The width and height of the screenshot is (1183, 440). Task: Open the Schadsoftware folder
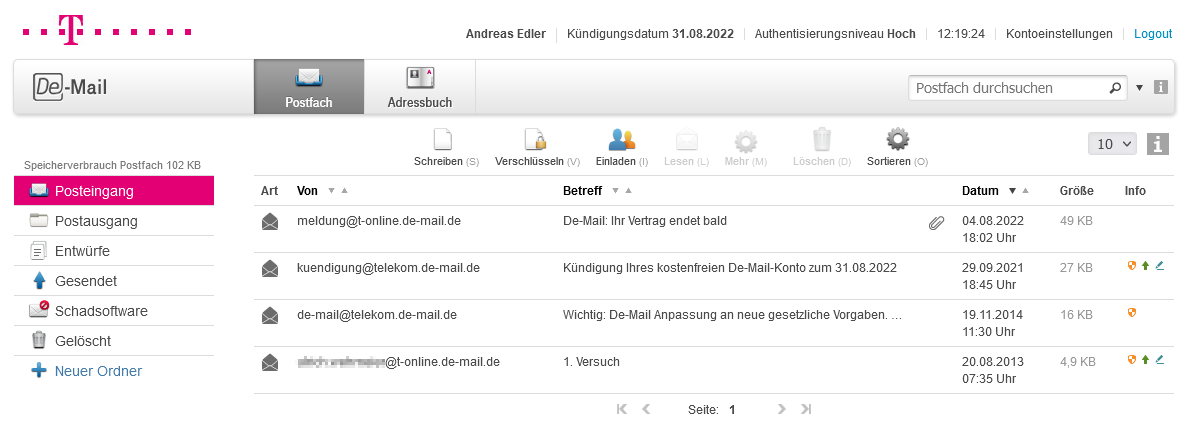pos(114,311)
